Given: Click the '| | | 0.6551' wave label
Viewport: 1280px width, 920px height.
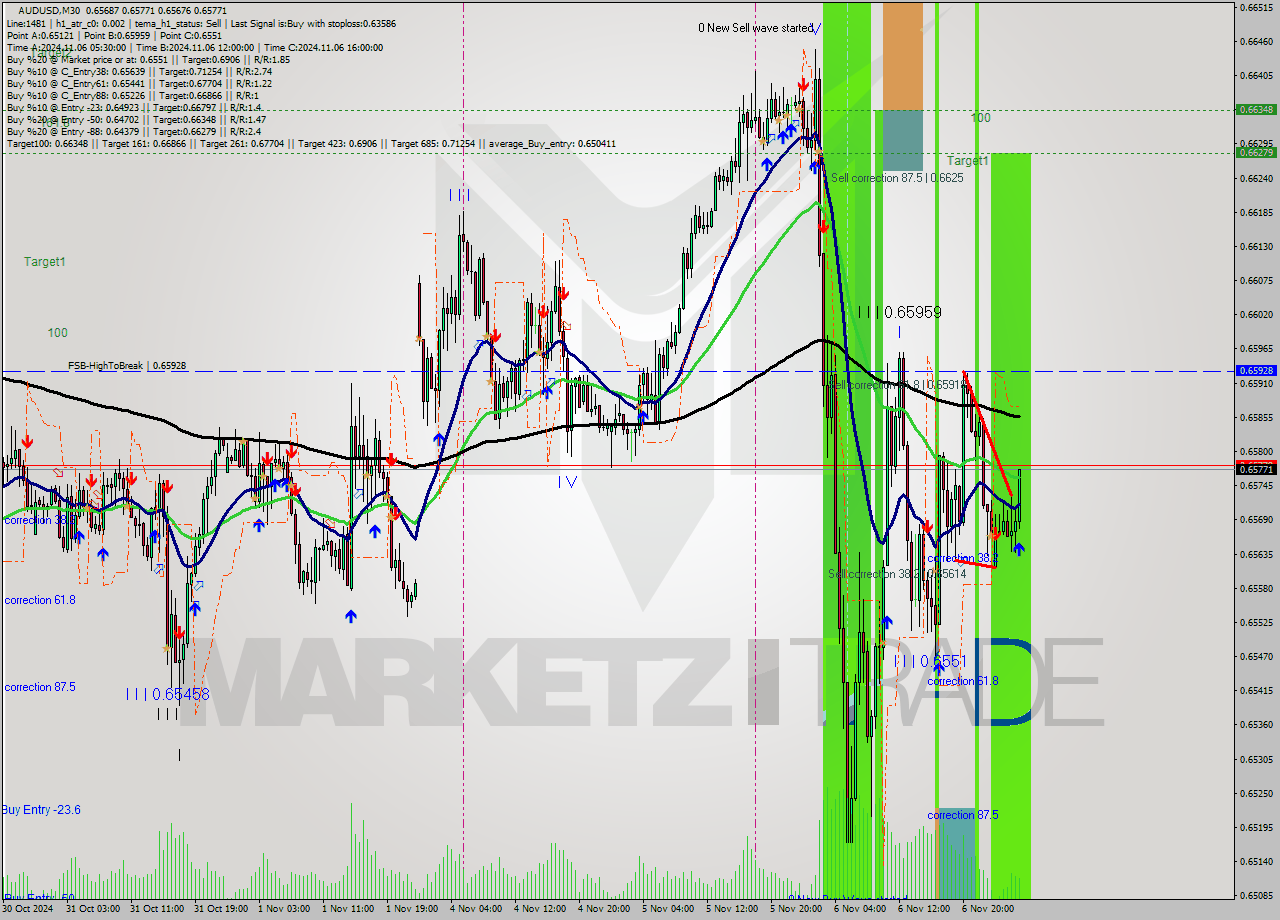Looking at the screenshot, I should coord(931,661).
